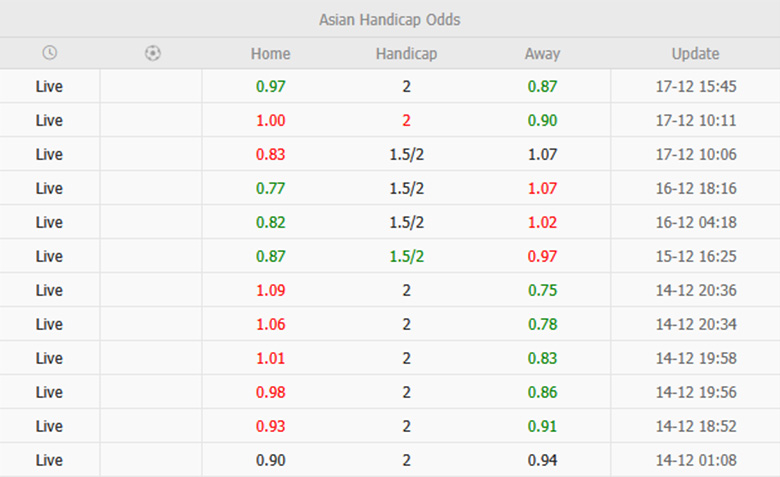Click the Handicap column header
This screenshot has width=780, height=477.
coord(406,54)
